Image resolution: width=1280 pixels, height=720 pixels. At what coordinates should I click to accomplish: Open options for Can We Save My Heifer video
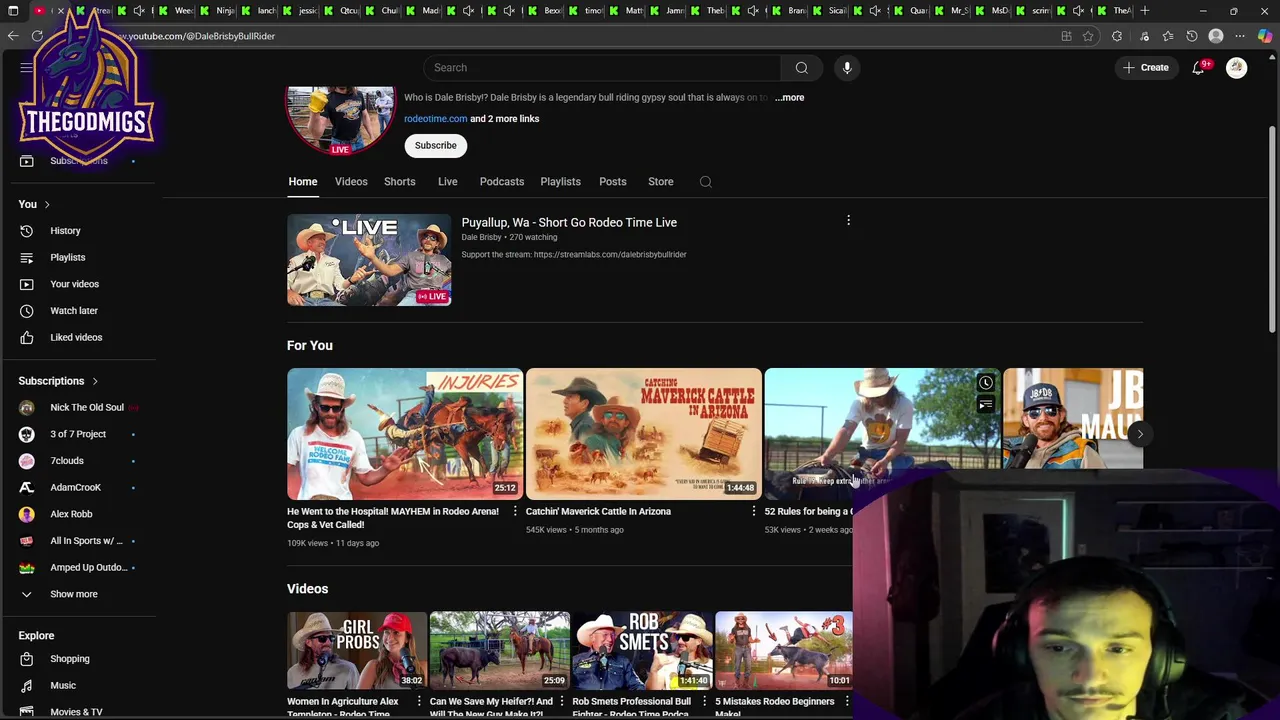pos(562,701)
